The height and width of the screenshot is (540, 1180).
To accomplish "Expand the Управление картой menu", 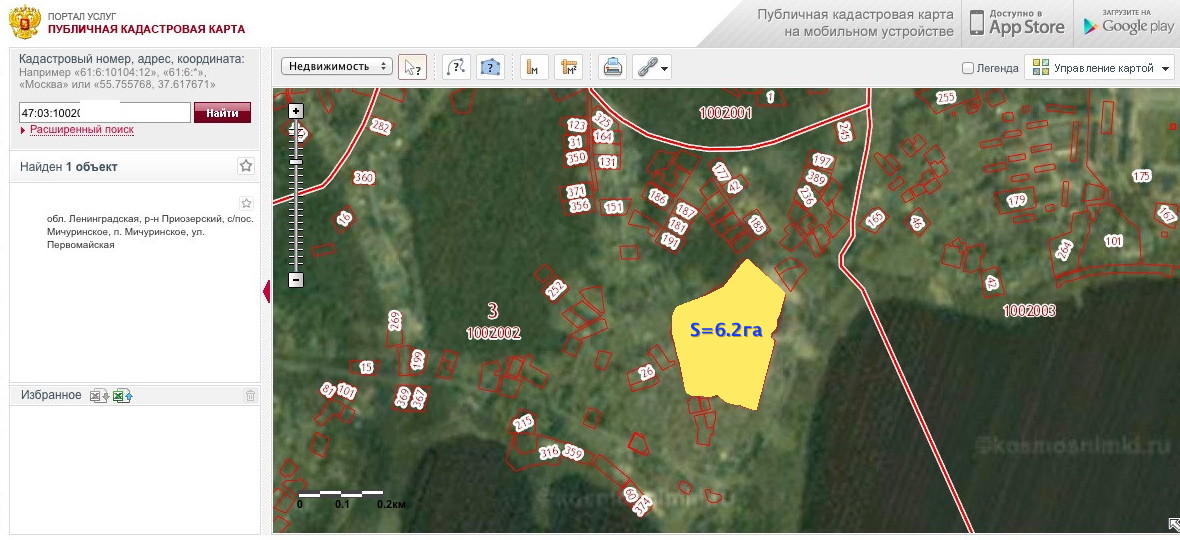I will (1100, 68).
